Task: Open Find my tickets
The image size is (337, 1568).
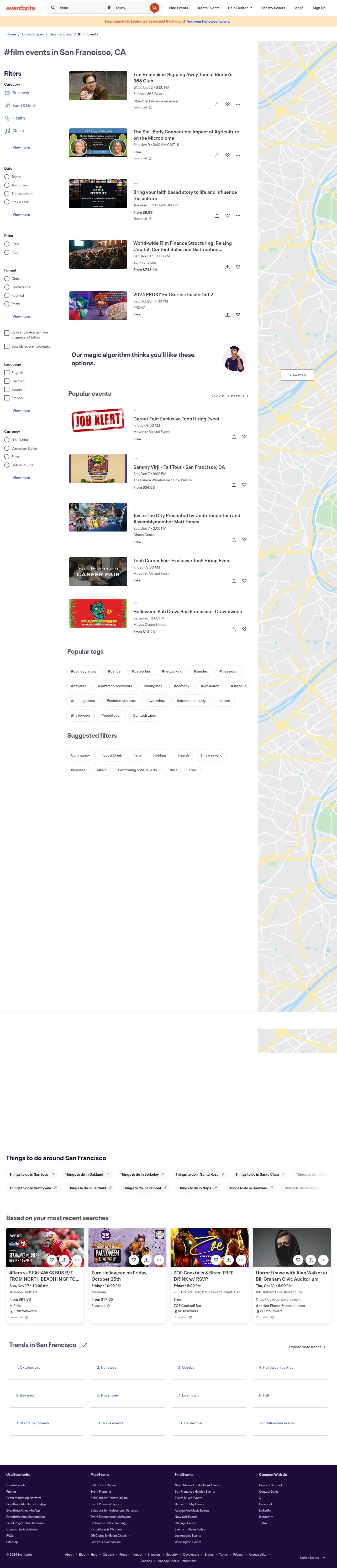Action: click(272, 8)
